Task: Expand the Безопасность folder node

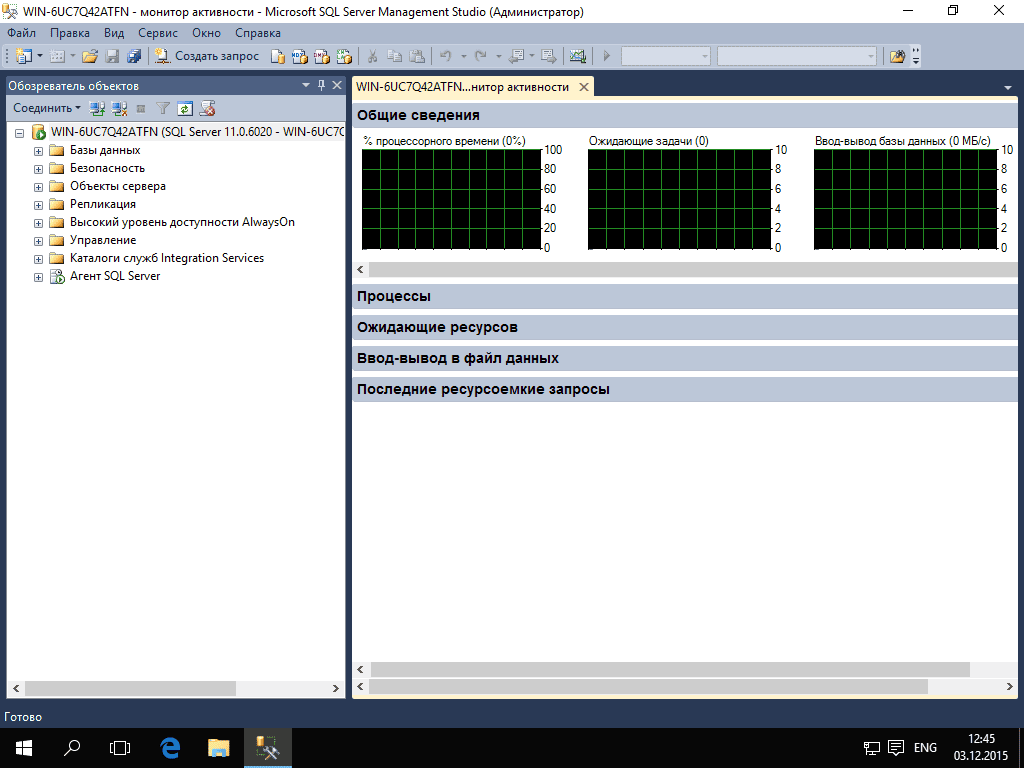Action: (39, 168)
